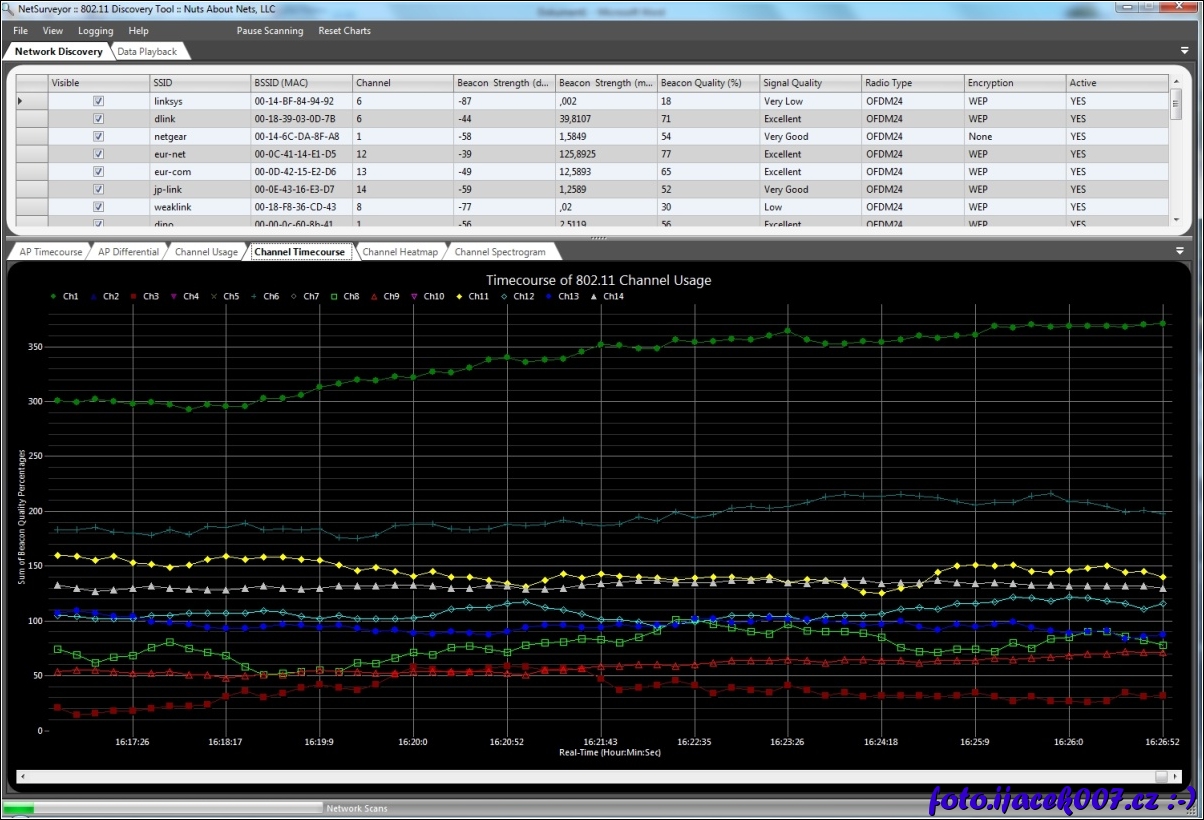Click the NetSurveyor app icon in title bar
The width and height of the screenshot is (1204, 820).
tap(9, 9)
